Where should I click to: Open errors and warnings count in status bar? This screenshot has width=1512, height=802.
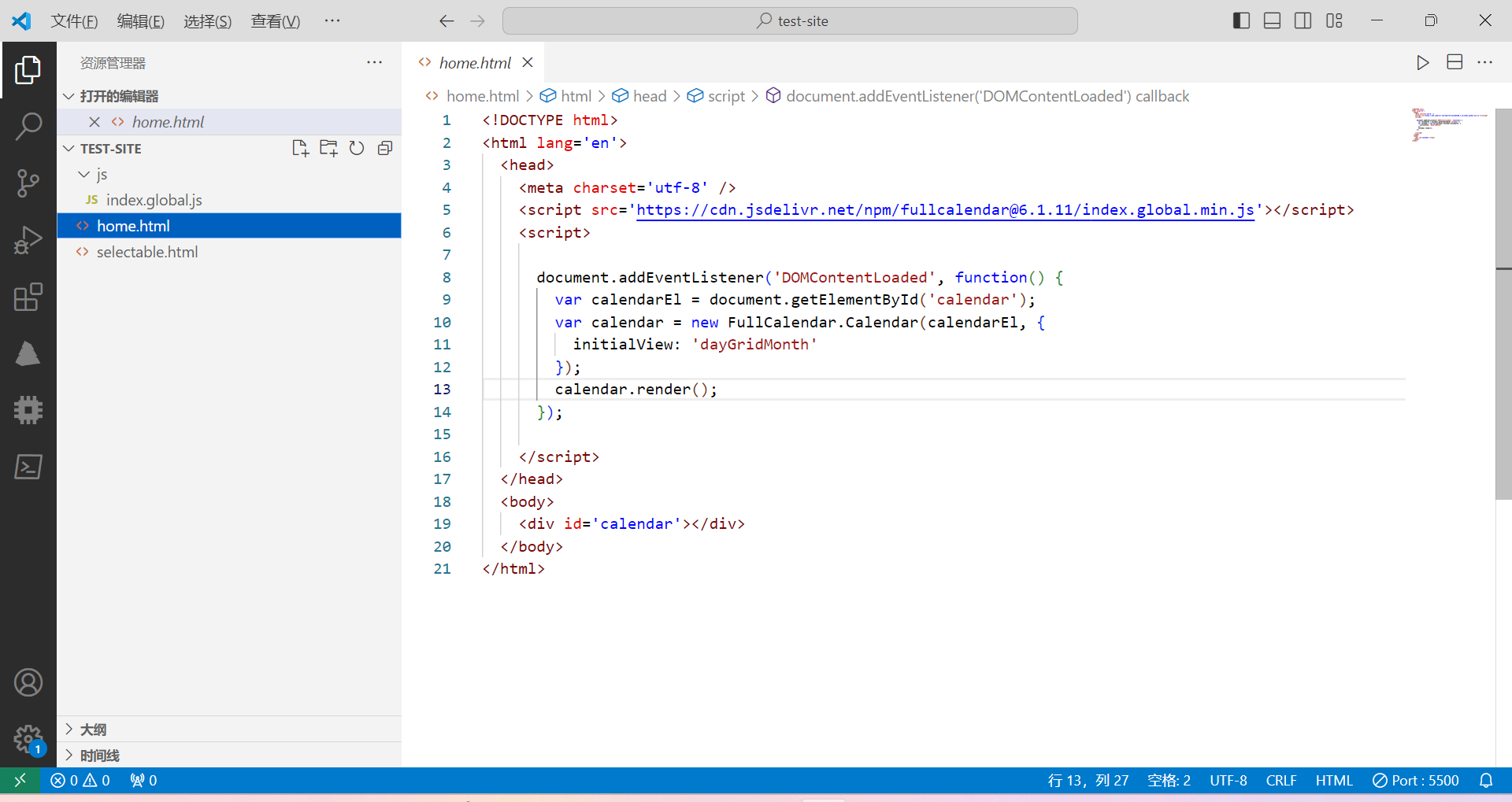click(80, 780)
